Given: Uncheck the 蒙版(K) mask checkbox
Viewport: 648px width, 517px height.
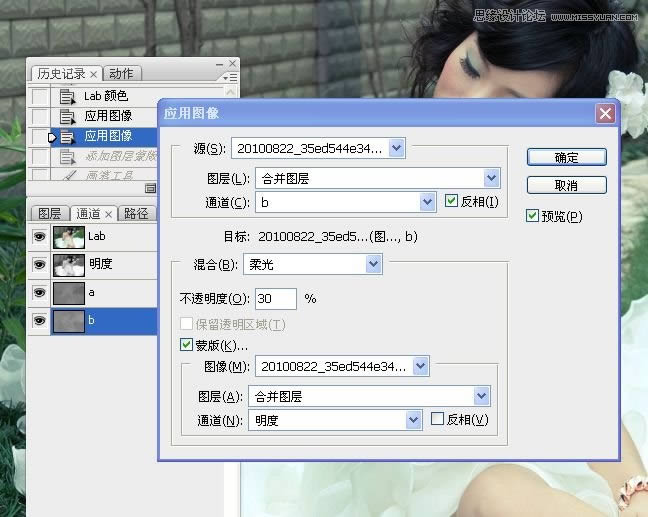Looking at the screenshot, I should [x=186, y=345].
